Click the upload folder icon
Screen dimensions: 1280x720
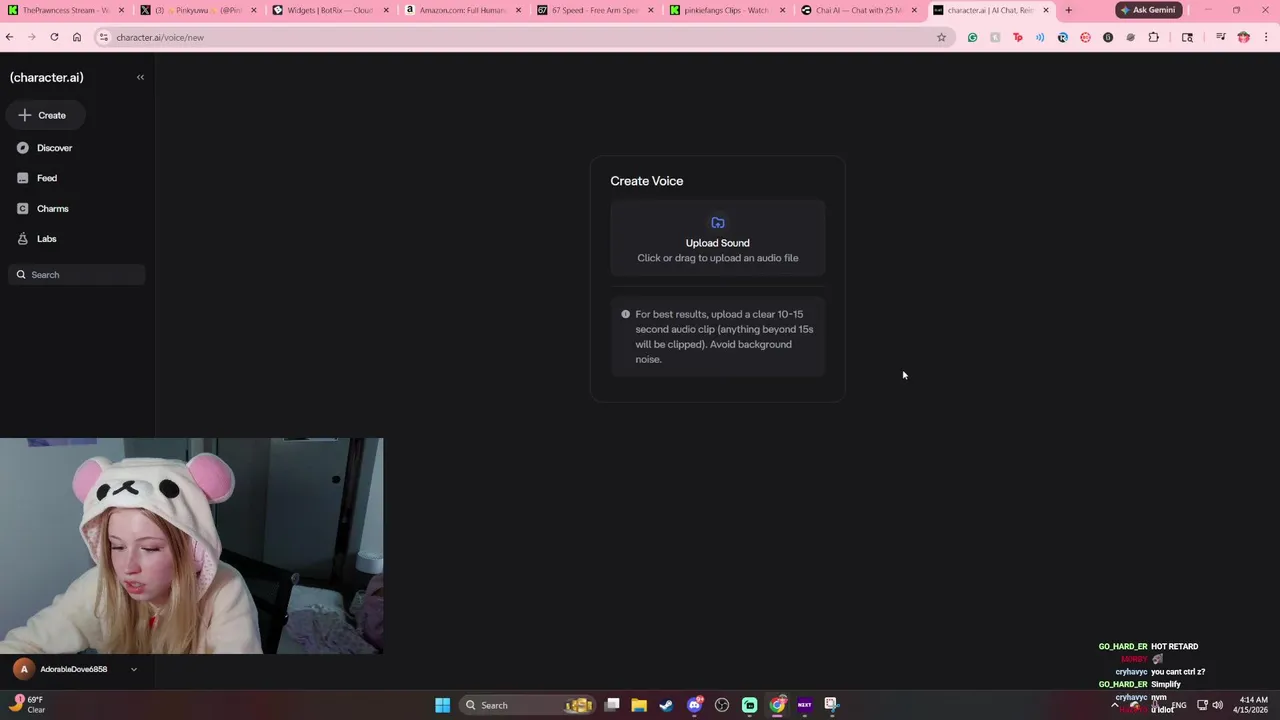coord(717,223)
